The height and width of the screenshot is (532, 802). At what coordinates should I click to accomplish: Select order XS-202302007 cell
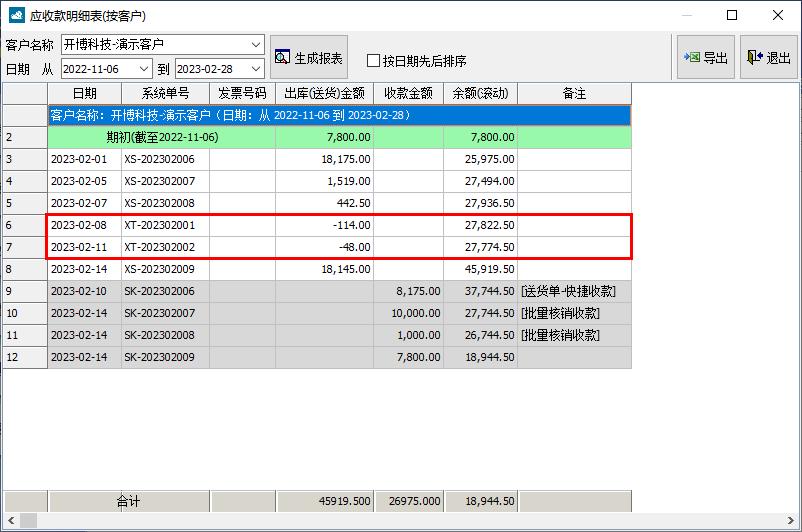pos(165,181)
